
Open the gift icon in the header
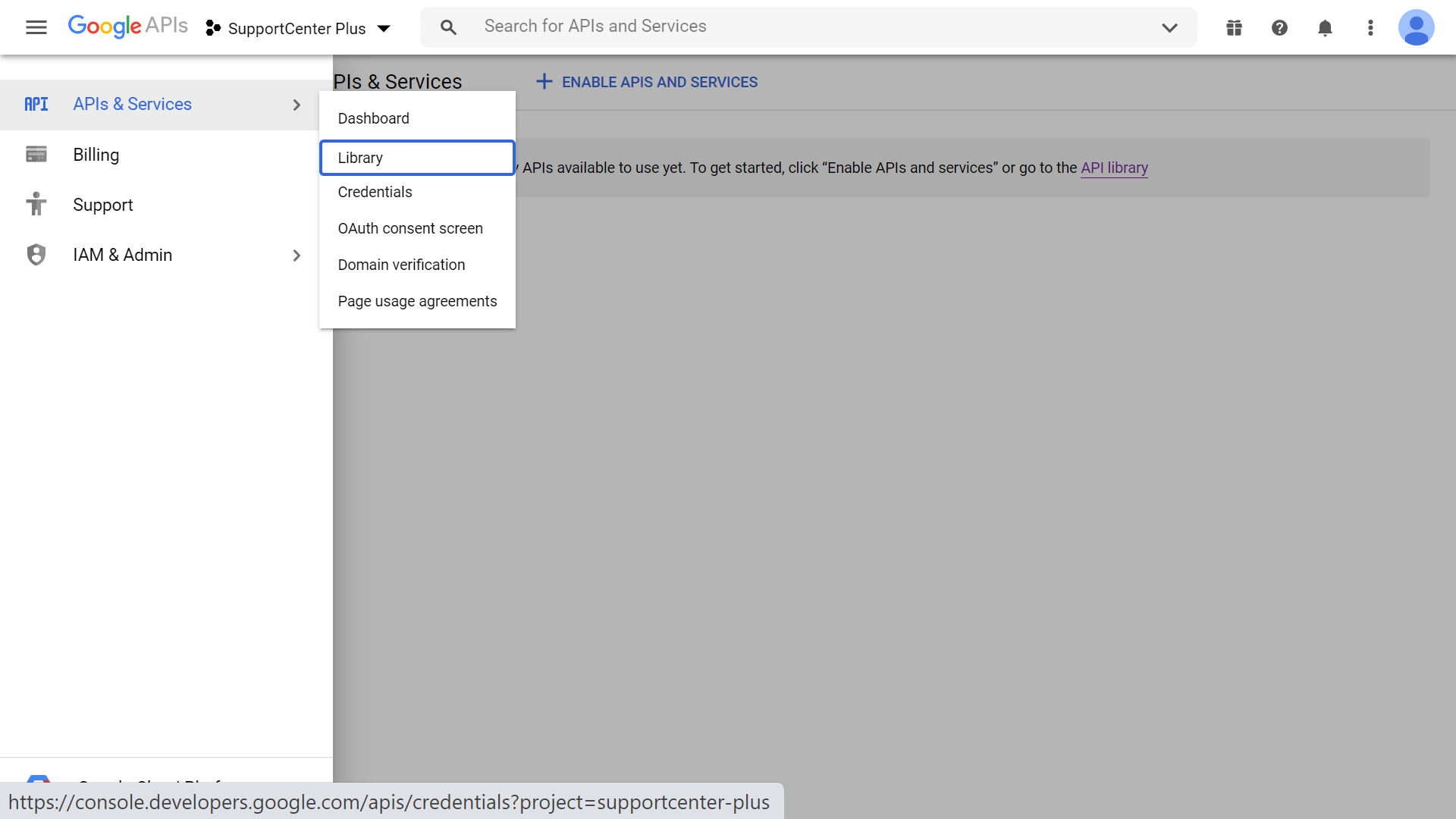1234,28
